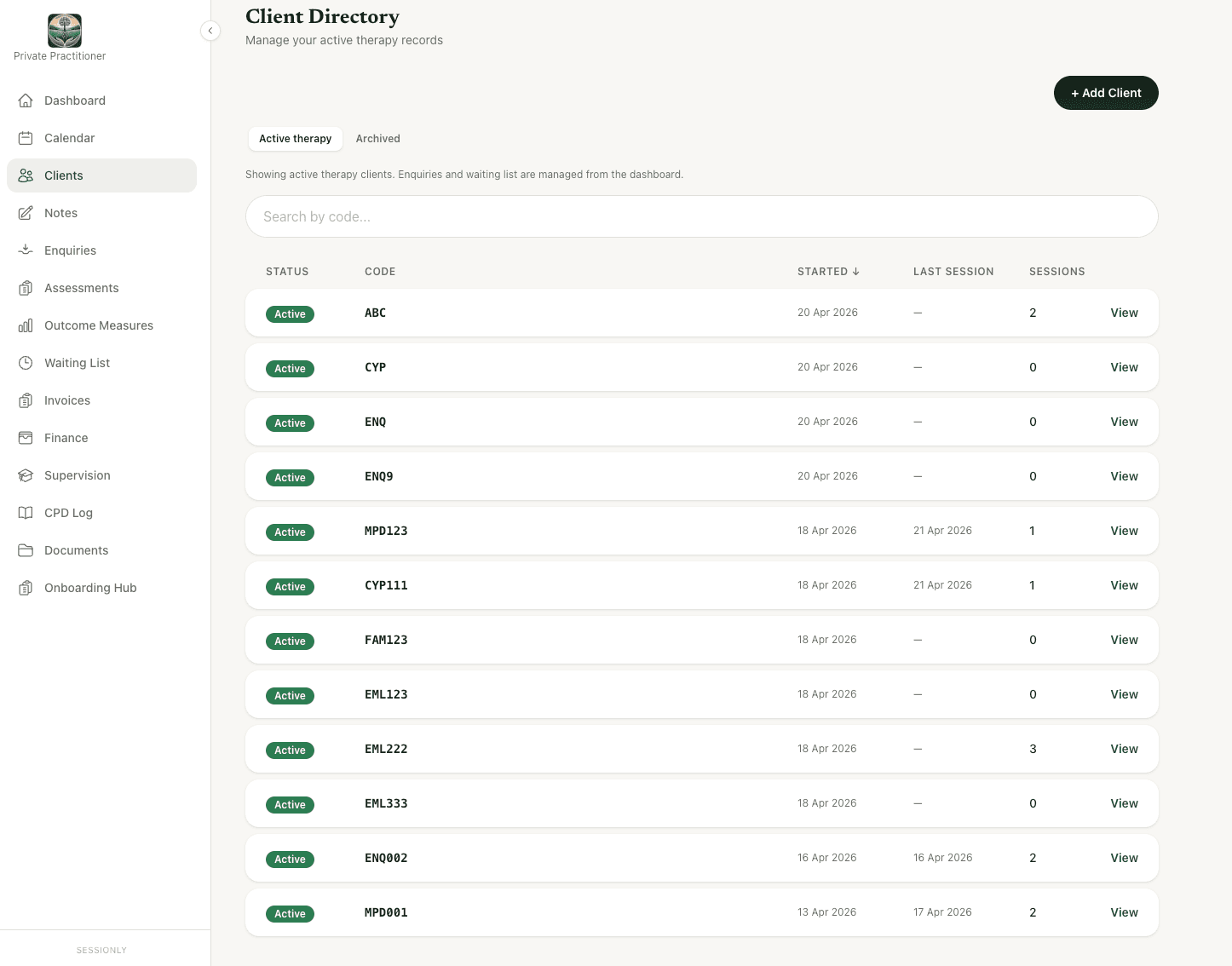
Task: Click the Sessions column header
Action: pyautogui.click(x=1056, y=272)
